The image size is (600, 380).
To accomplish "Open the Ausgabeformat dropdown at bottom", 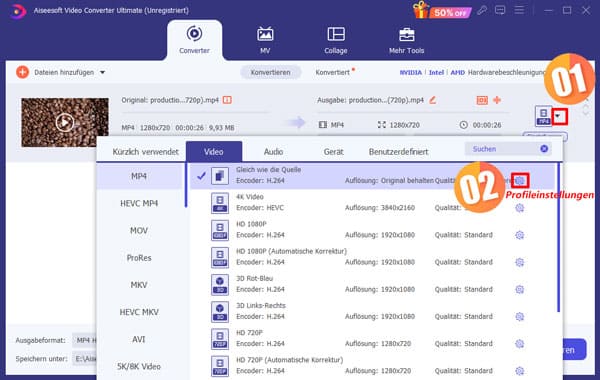I will click(85, 340).
